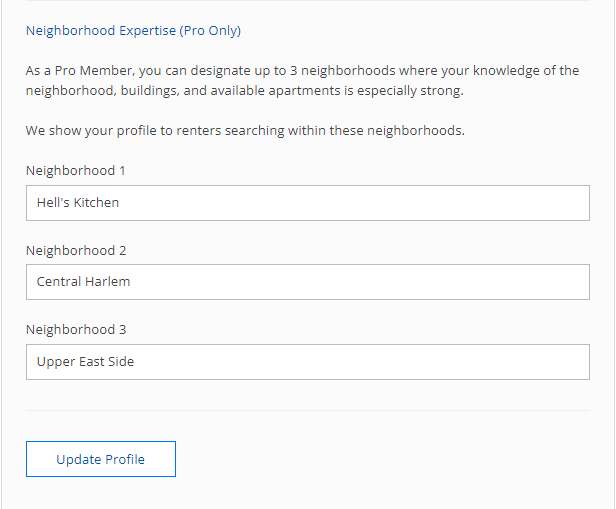
Task: Select the Central Harlem input field
Action: coord(308,282)
